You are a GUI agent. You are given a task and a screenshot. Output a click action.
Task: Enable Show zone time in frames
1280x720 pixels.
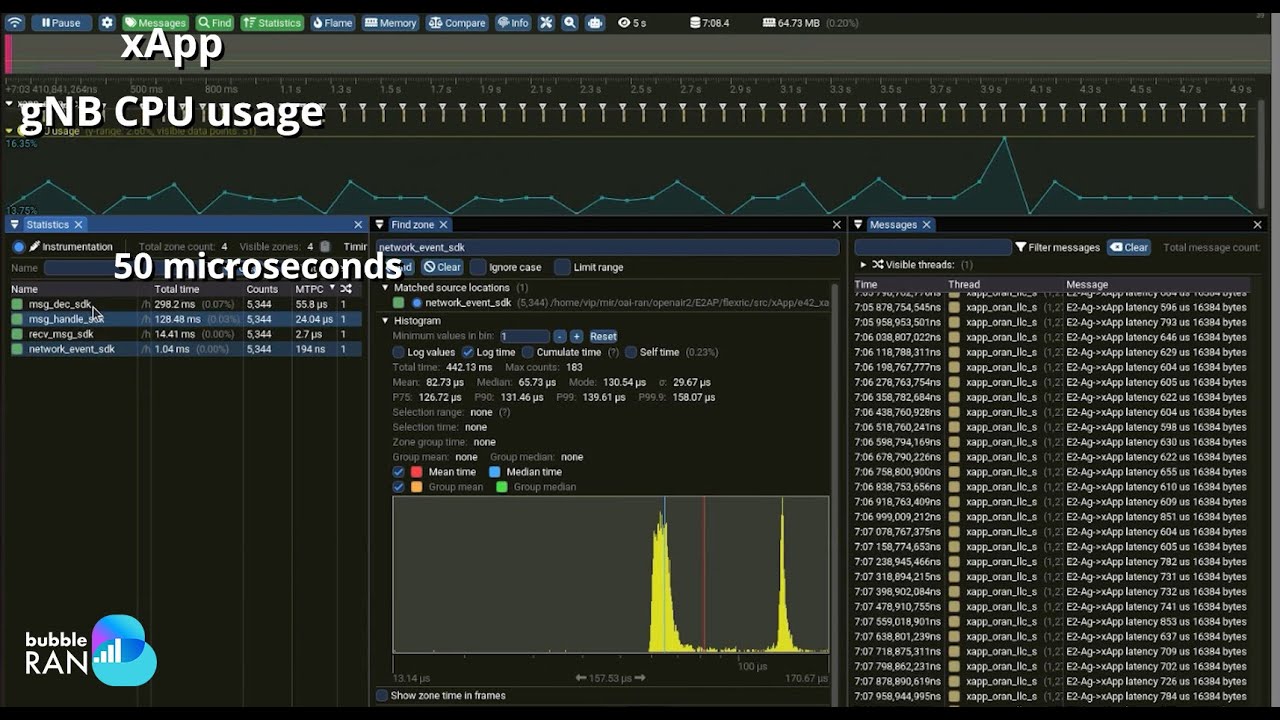pyautogui.click(x=382, y=695)
